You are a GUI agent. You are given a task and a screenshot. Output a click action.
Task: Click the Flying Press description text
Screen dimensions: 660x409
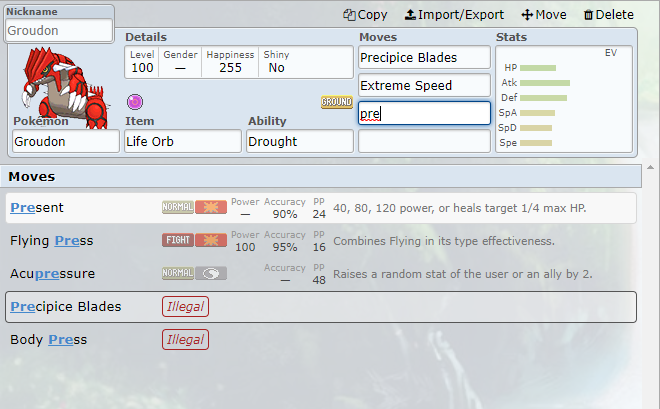pos(444,241)
